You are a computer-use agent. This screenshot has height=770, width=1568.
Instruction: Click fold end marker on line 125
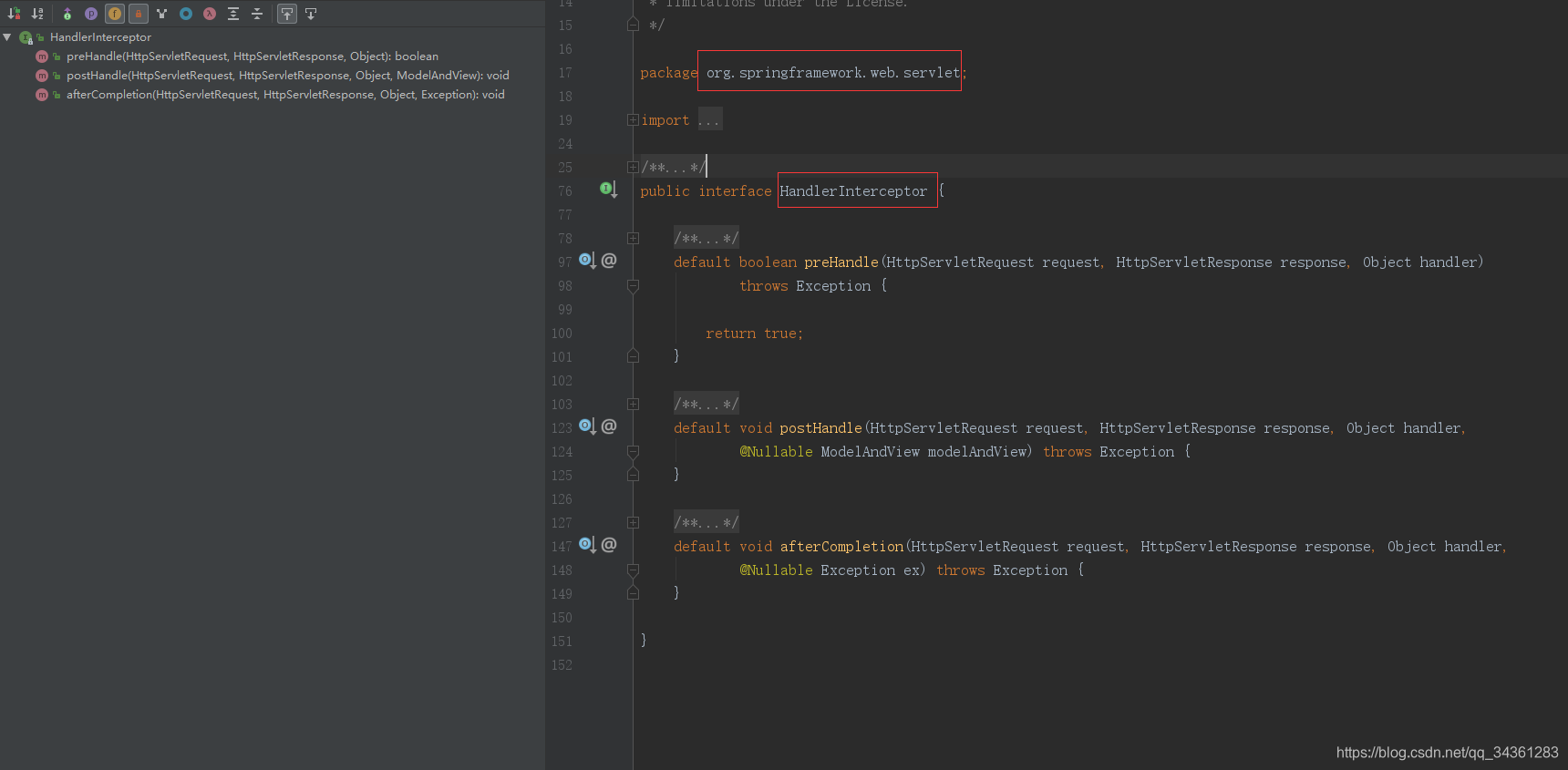click(633, 475)
